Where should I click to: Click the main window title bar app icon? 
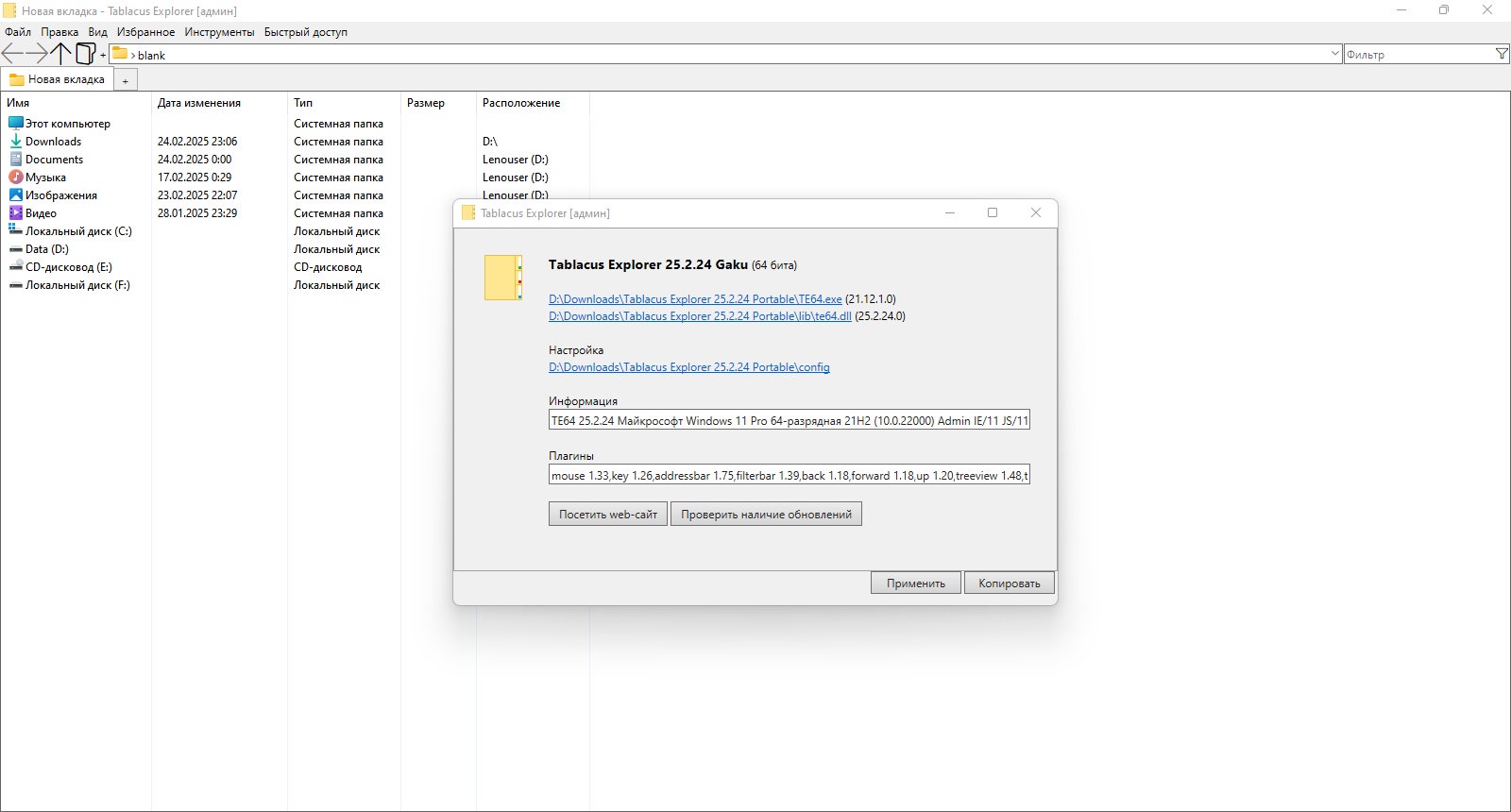coord(9,10)
